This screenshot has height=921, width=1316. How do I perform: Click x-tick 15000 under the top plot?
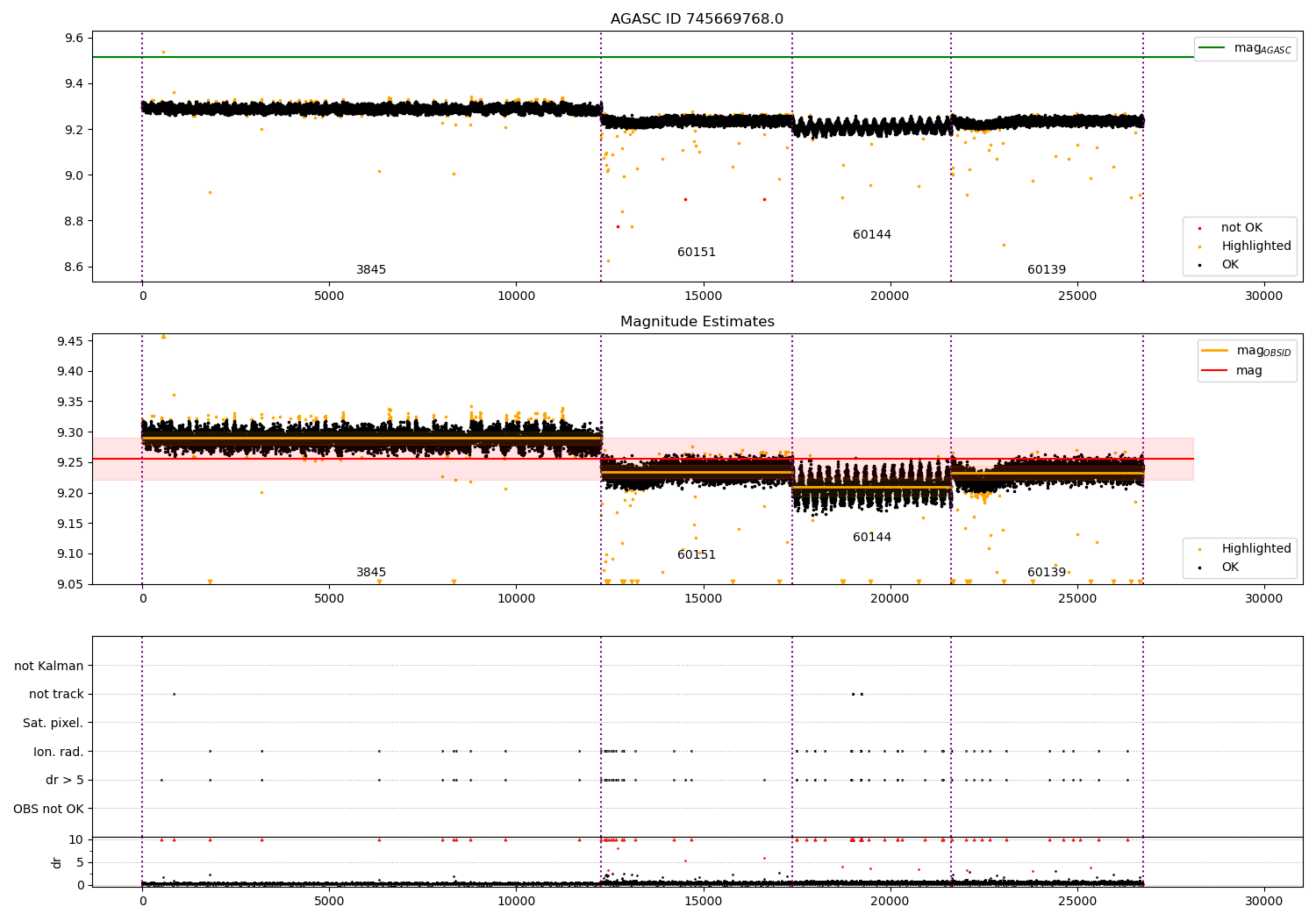pyautogui.click(x=703, y=296)
